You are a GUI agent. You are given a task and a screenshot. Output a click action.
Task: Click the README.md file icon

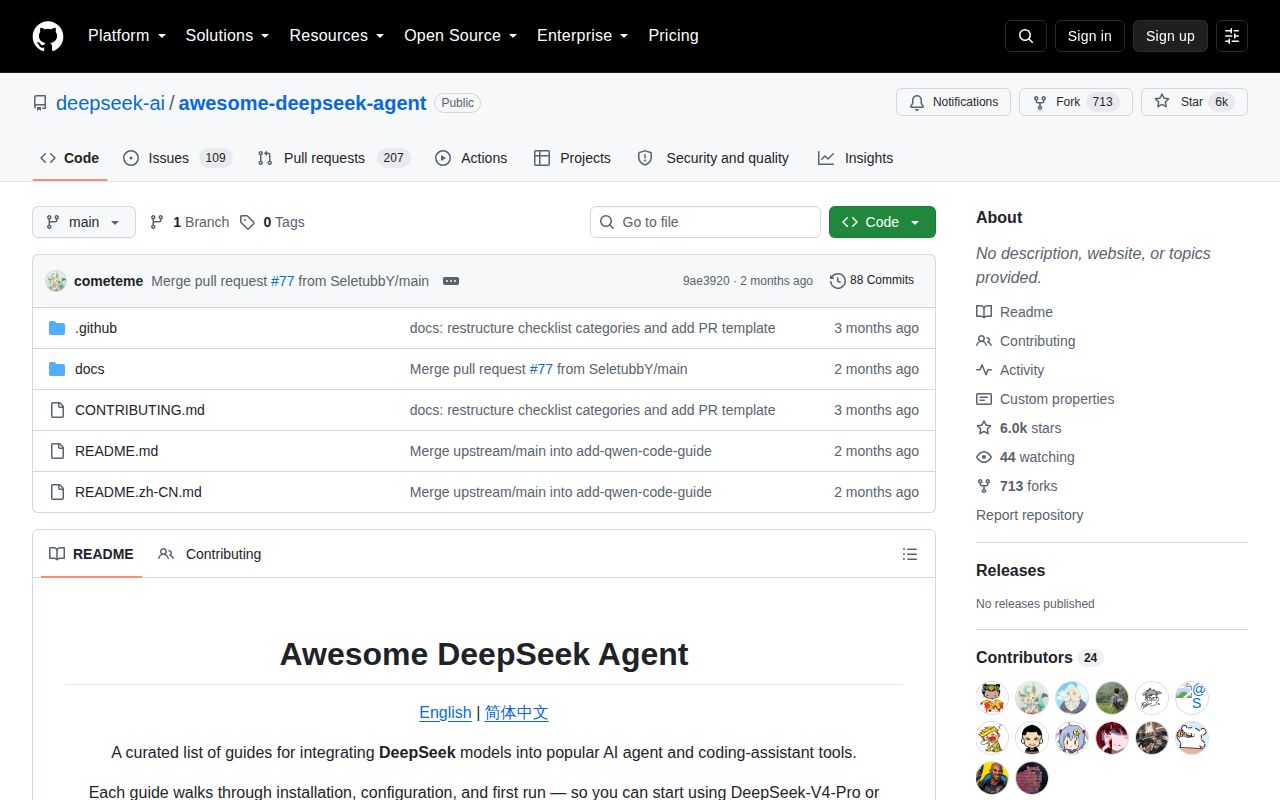coord(57,451)
